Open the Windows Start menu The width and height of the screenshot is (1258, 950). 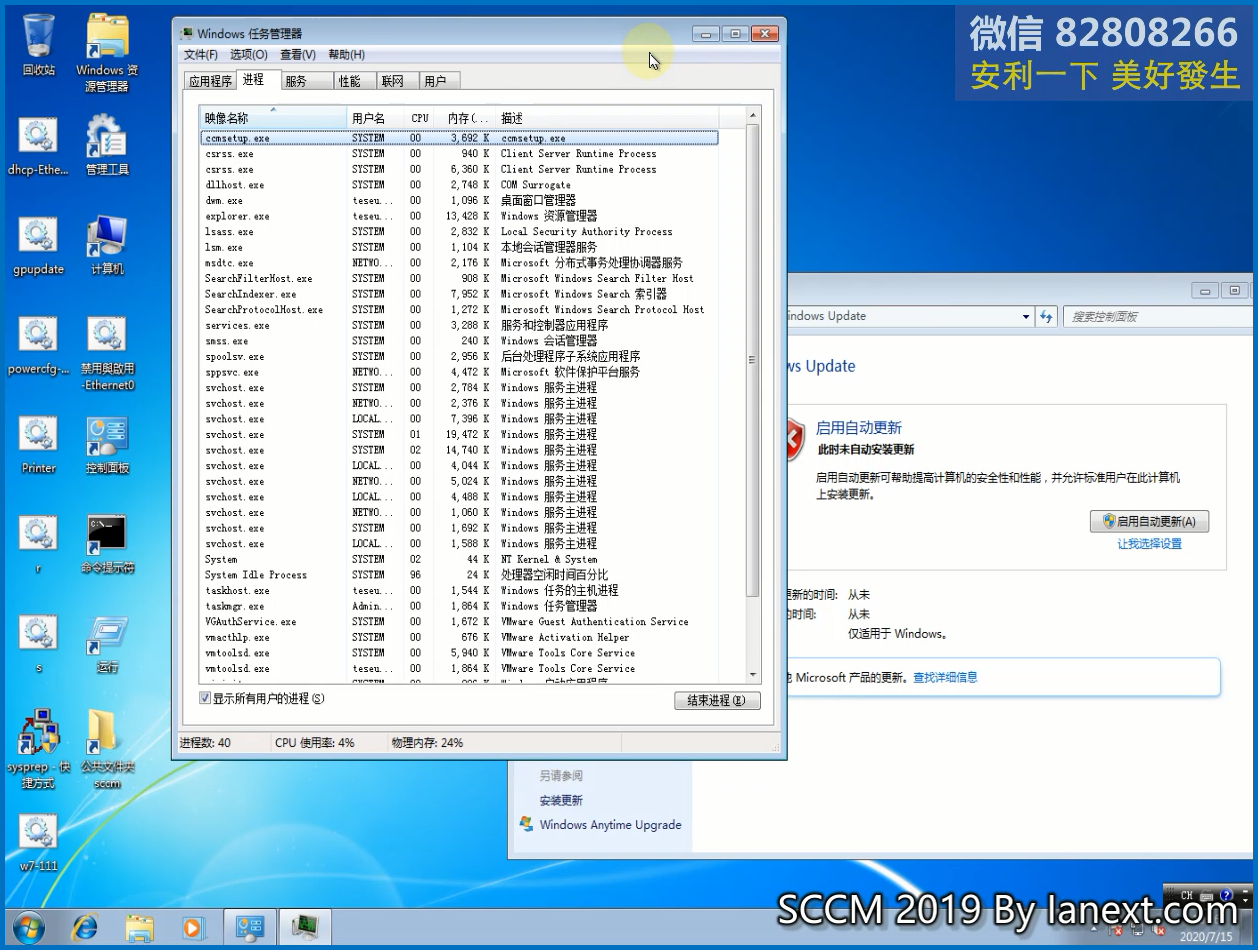tap(28, 928)
